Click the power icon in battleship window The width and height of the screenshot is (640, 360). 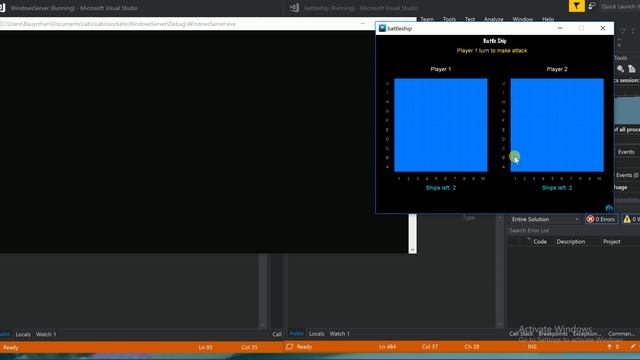point(609,208)
